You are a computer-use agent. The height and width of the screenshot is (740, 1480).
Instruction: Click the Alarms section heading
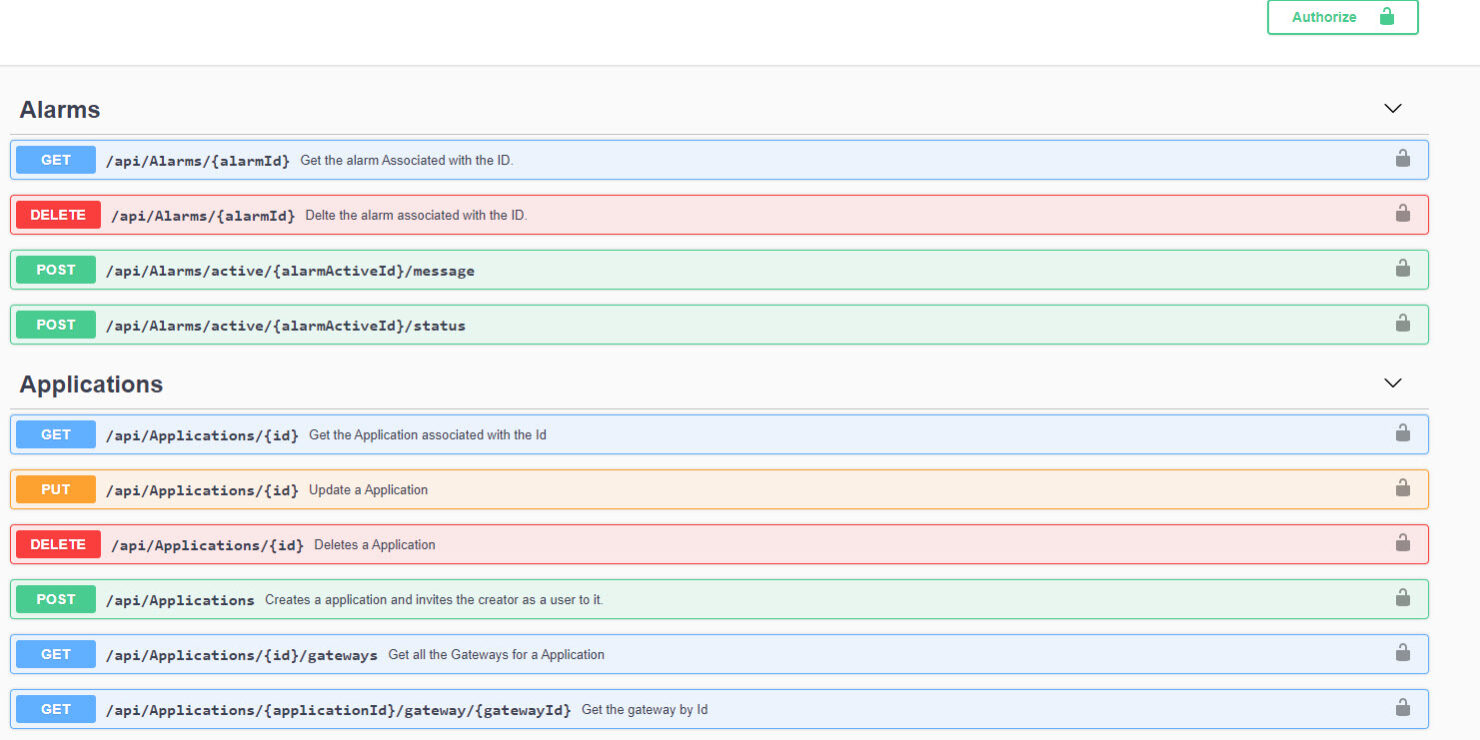click(60, 110)
